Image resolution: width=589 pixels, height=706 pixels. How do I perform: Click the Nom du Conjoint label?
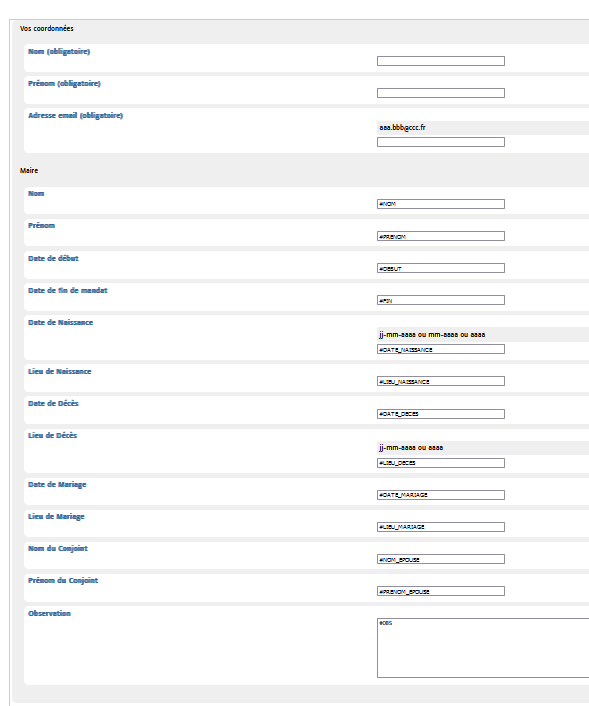58,548
